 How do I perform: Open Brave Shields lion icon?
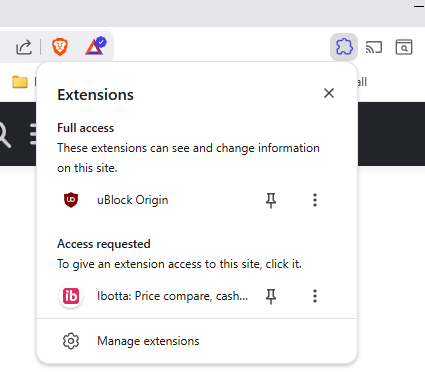click(60, 47)
